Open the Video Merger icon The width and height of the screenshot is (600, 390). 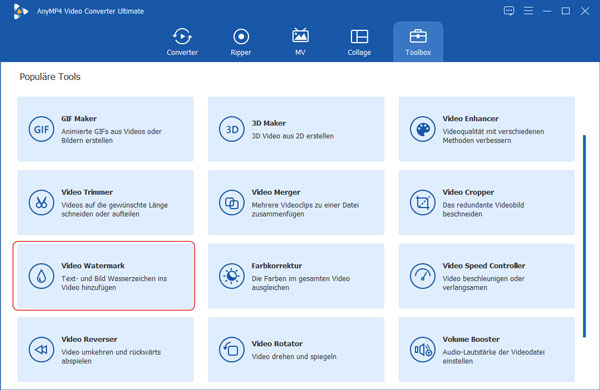[x=232, y=202]
